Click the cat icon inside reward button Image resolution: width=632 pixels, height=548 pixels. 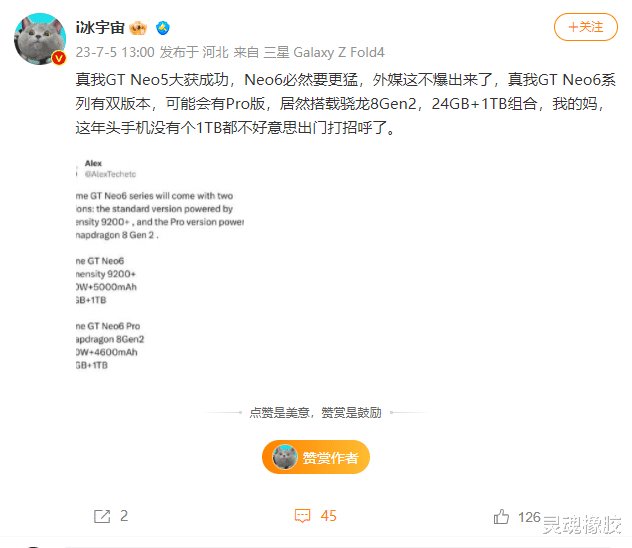click(285, 457)
